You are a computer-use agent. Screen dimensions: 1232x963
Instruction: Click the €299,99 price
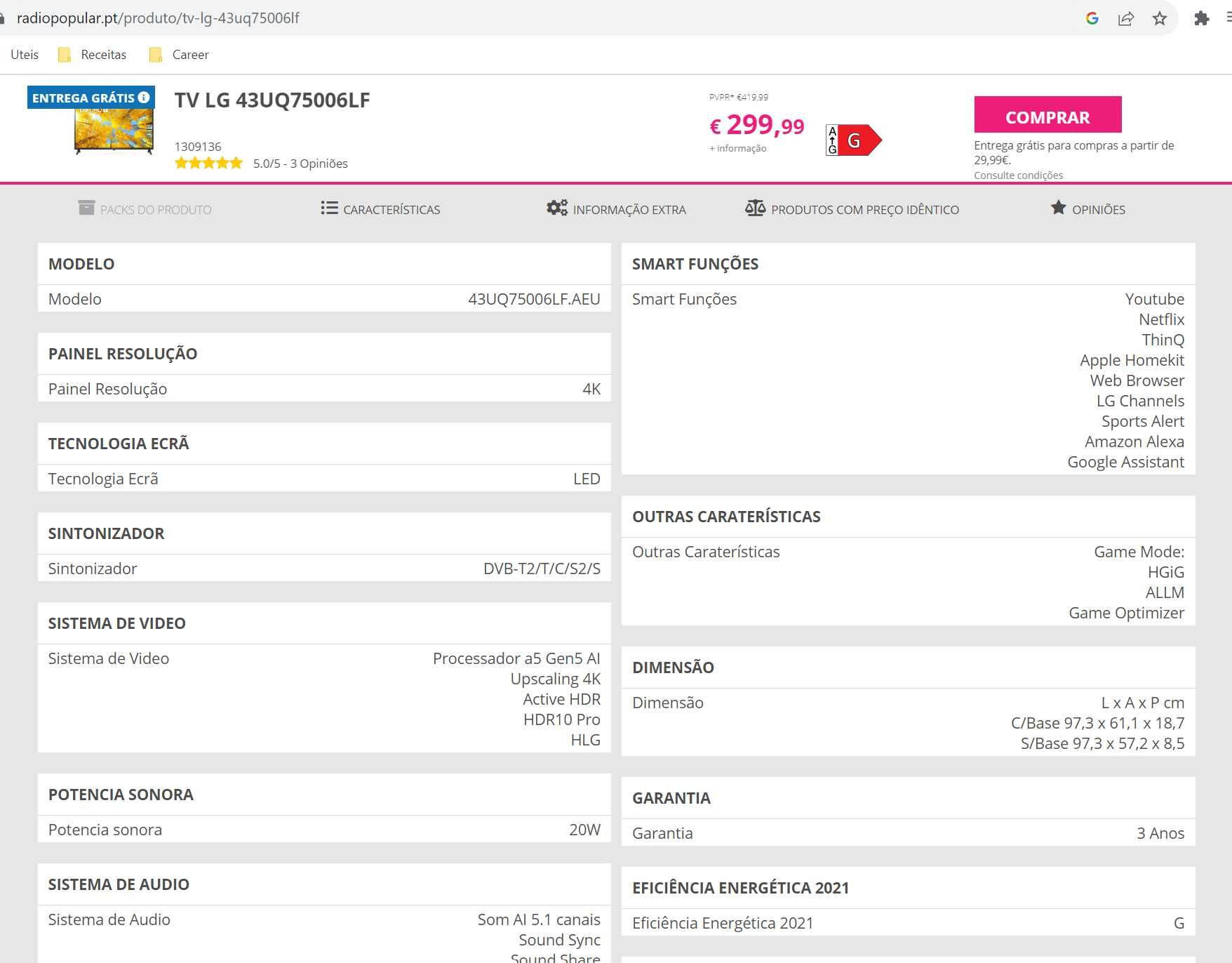pos(757,125)
